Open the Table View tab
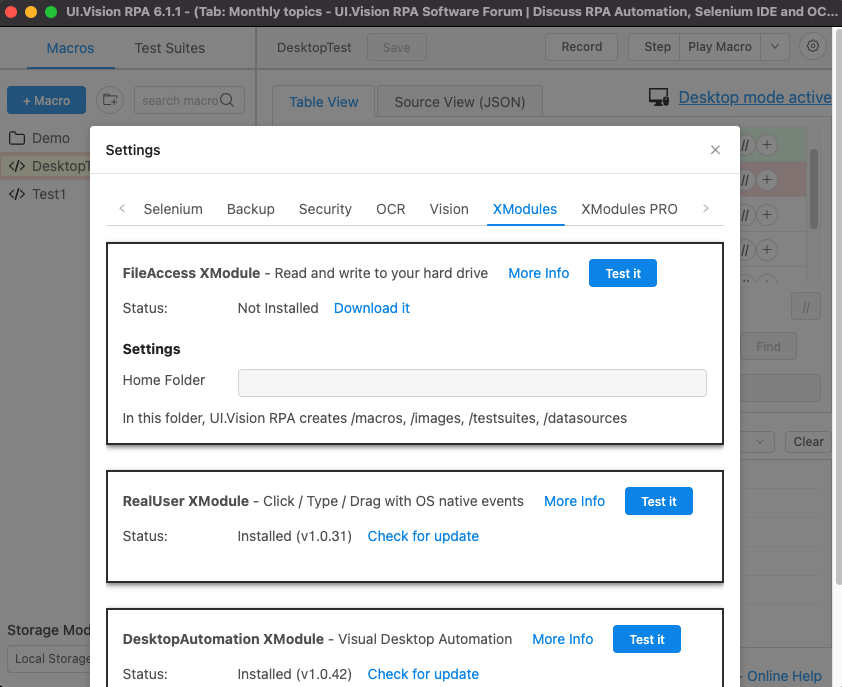Screen dimensions: 842x687 (x=324, y=102)
